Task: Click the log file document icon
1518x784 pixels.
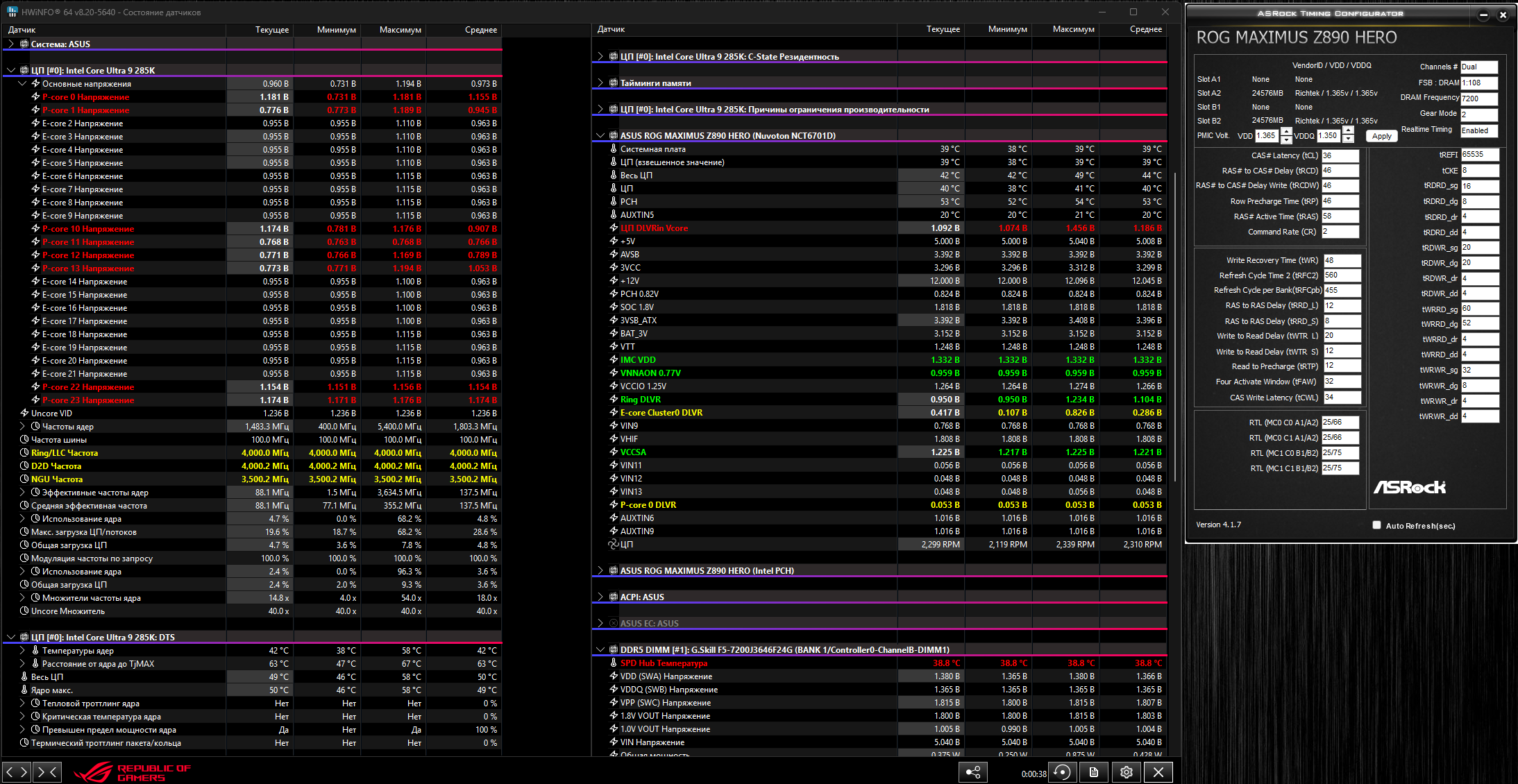Action: (1094, 772)
